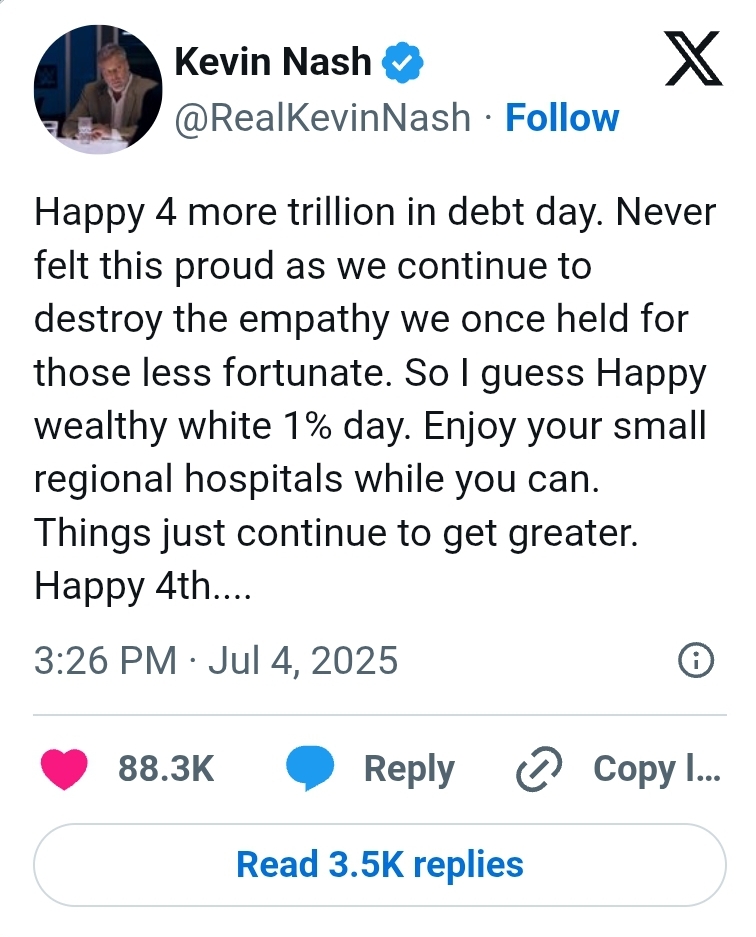Screen dimensions: 756x937
Task: Click the blue verified badge
Action: click(x=405, y=63)
